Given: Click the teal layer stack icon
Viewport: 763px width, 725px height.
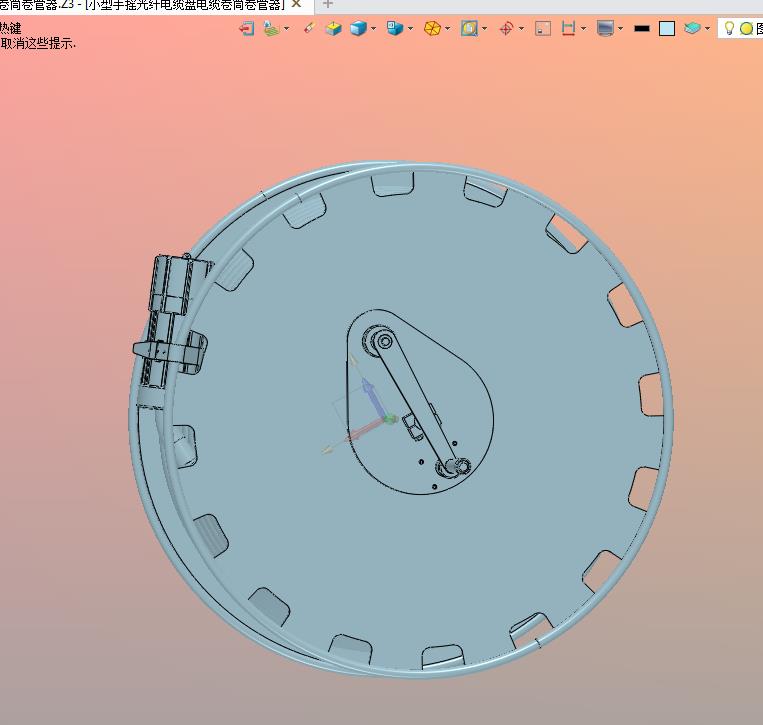Looking at the screenshot, I should pos(692,29).
